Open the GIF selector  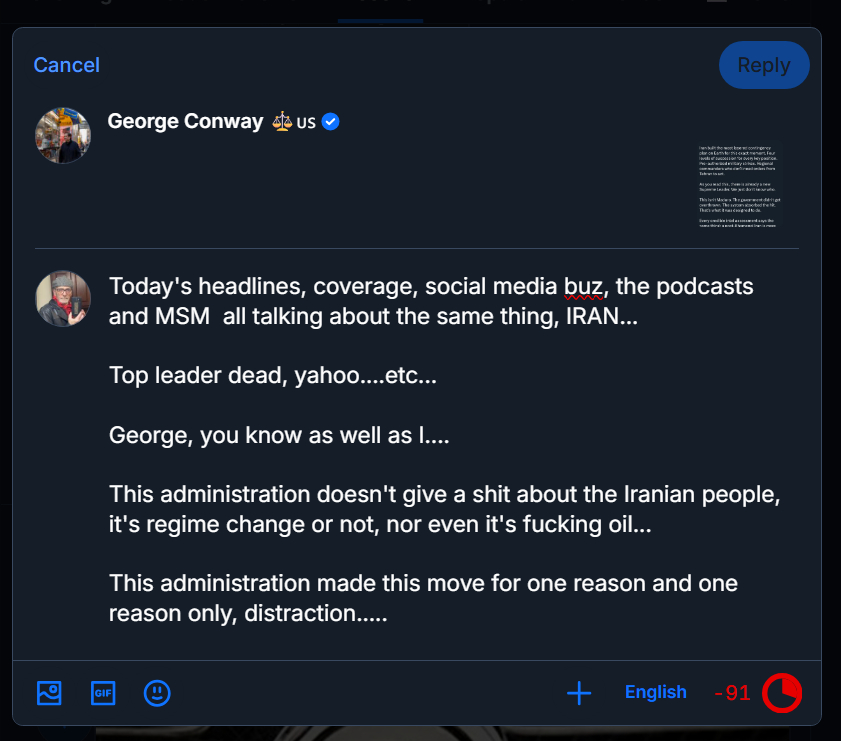(x=103, y=692)
